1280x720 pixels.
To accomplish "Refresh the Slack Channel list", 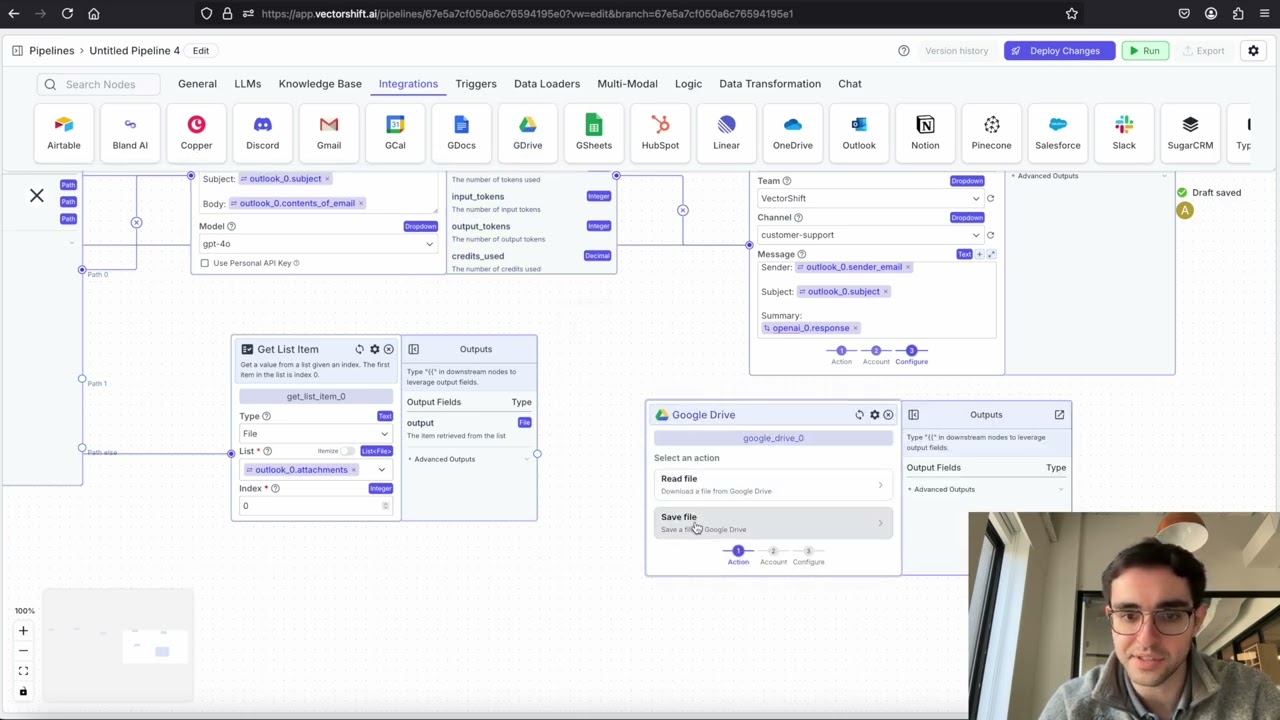I will [990, 235].
